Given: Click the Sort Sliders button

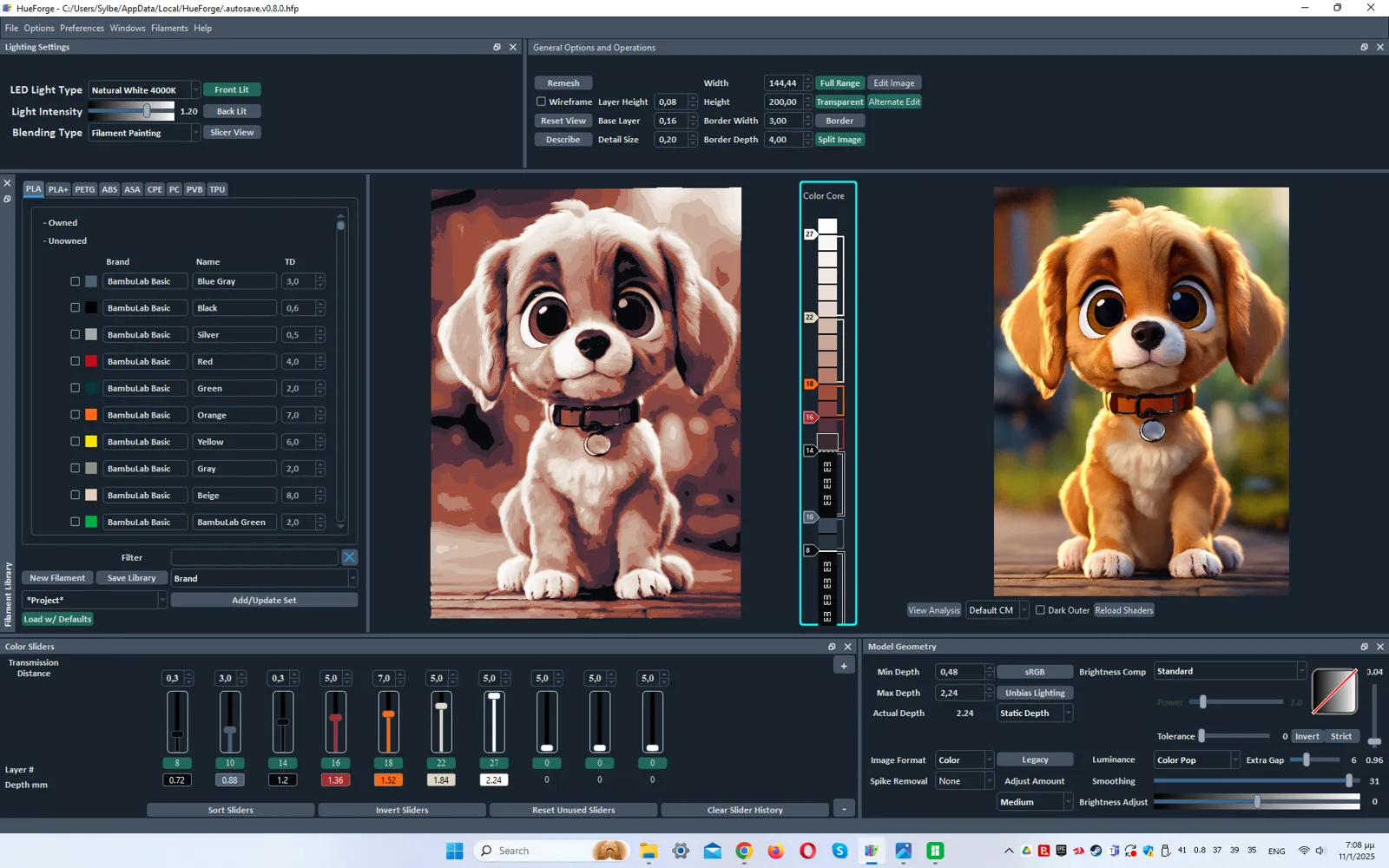Looking at the screenshot, I should (231, 810).
